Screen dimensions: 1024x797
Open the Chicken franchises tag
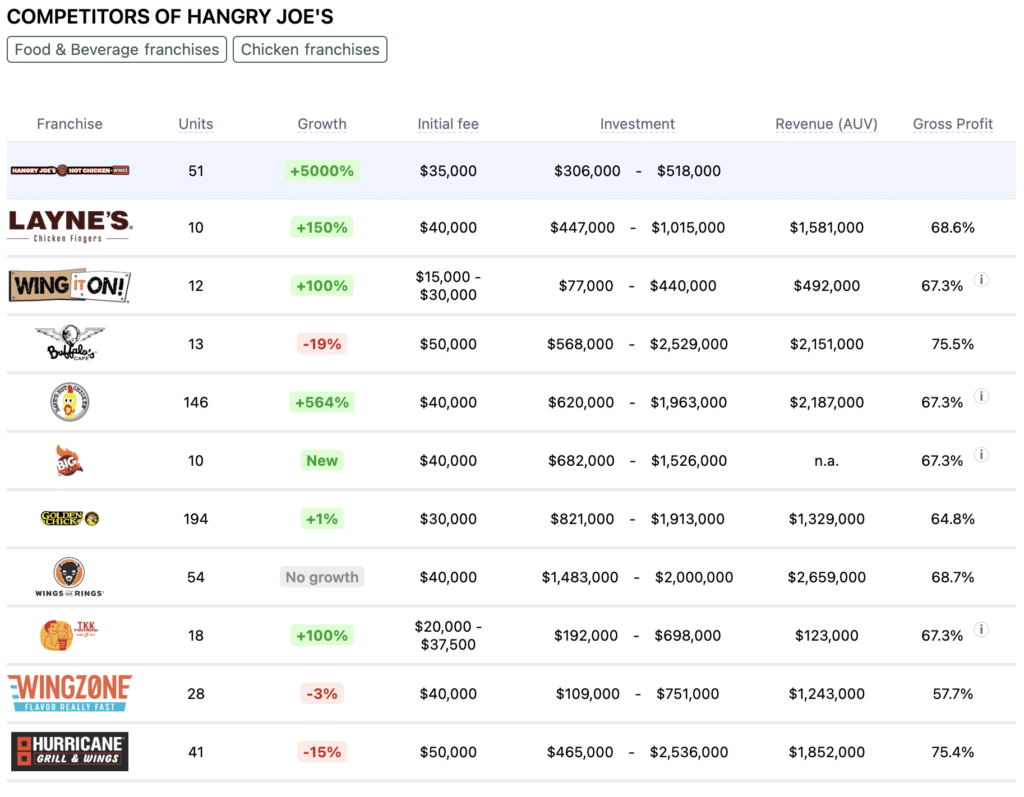[310, 50]
